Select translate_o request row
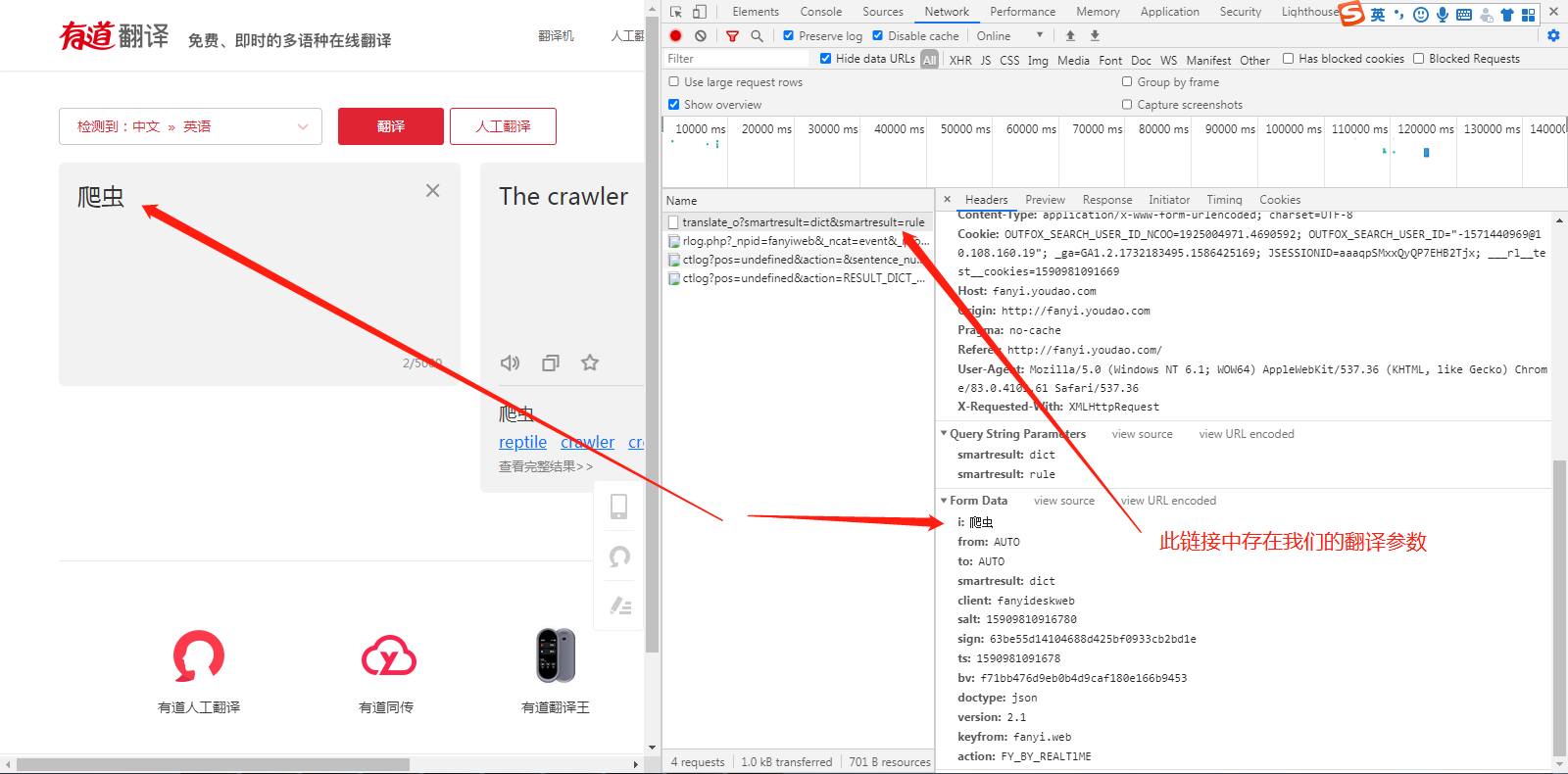Image resolution: width=1568 pixels, height=774 pixels. (x=798, y=222)
